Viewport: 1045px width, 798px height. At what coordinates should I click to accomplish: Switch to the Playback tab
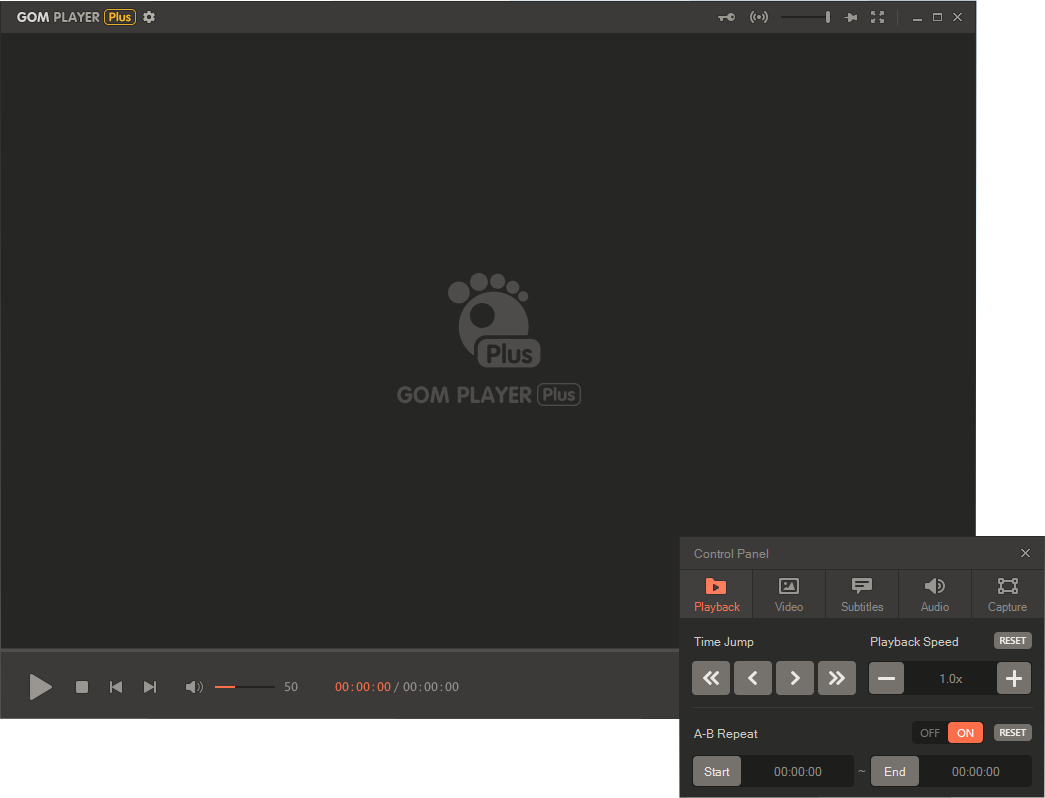(x=716, y=594)
